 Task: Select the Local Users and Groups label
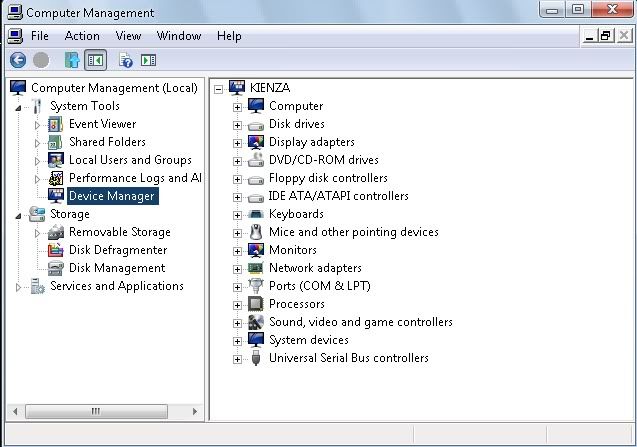[130, 160]
